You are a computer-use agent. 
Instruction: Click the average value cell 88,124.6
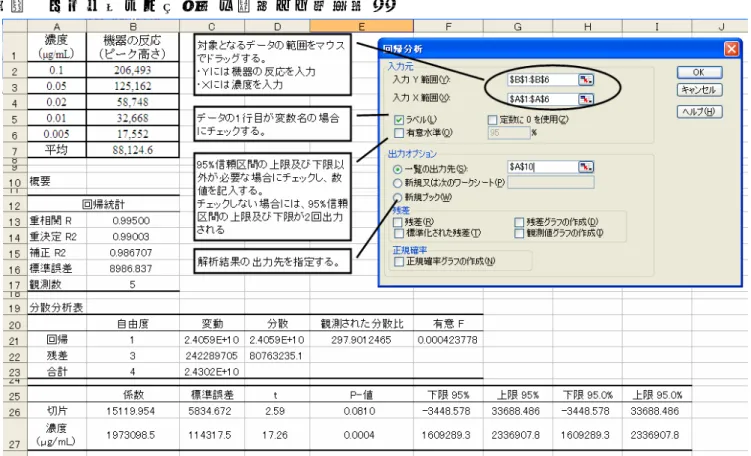coord(133,150)
